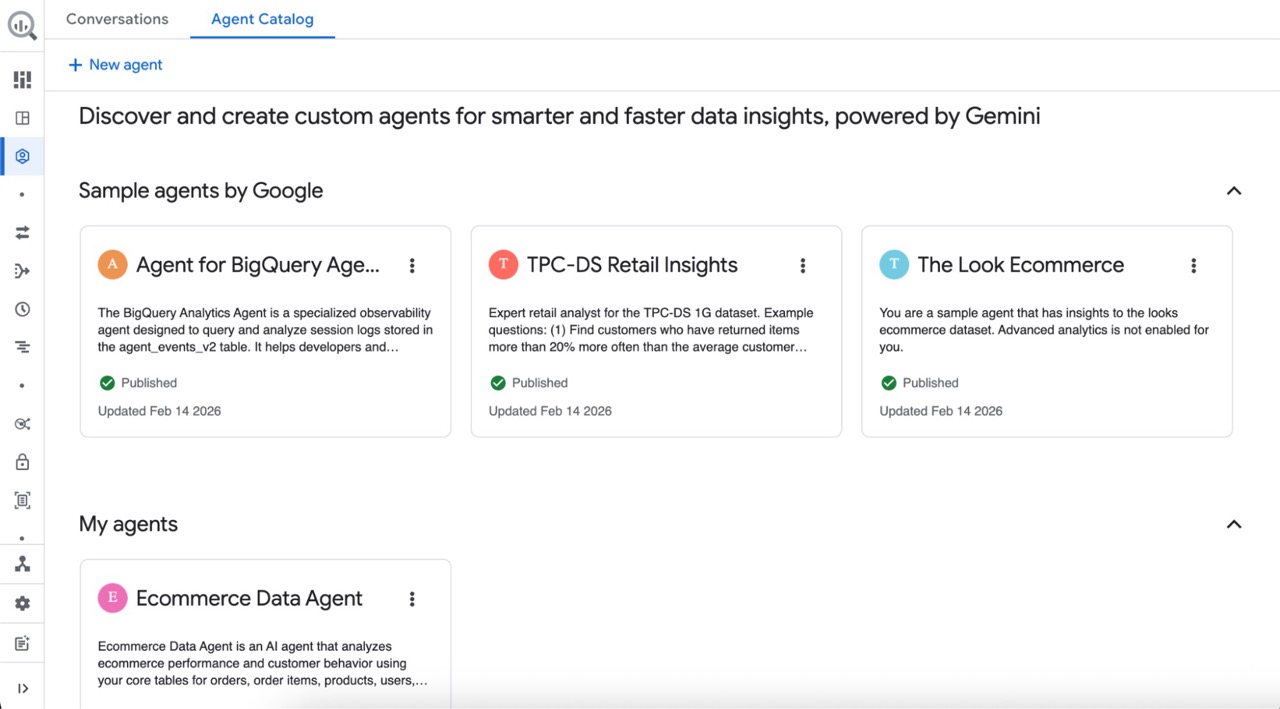Open the clock scheduled queries sidebar icon
Viewport: 1280px width, 709px height.
22,309
